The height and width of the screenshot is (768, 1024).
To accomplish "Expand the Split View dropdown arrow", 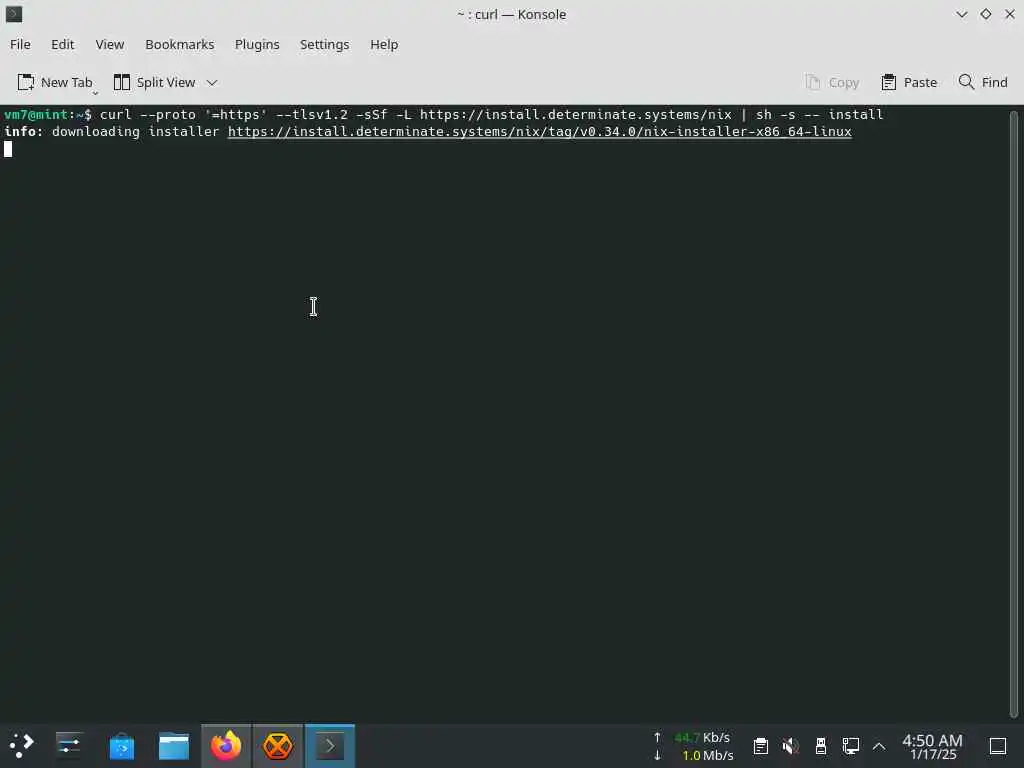I will click(212, 82).
